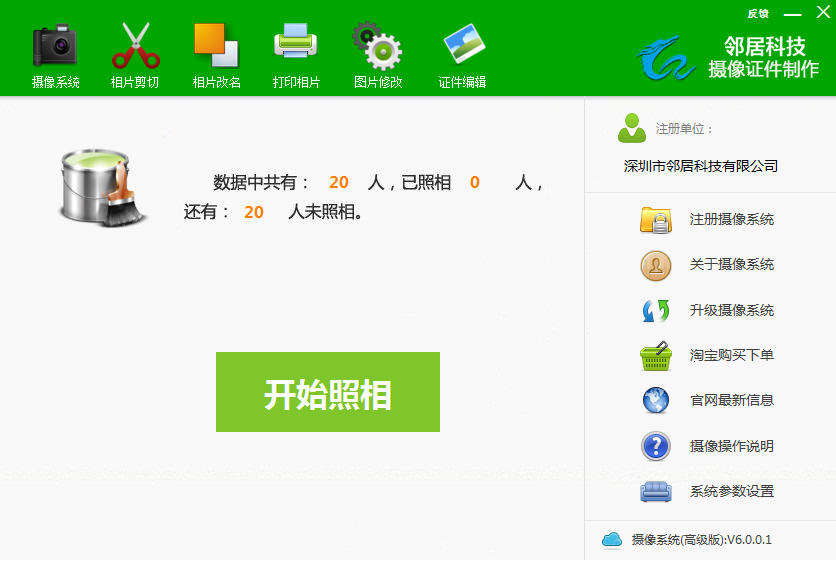
Task: Open 图片修改 gear icon tool
Action: pyautogui.click(x=377, y=53)
